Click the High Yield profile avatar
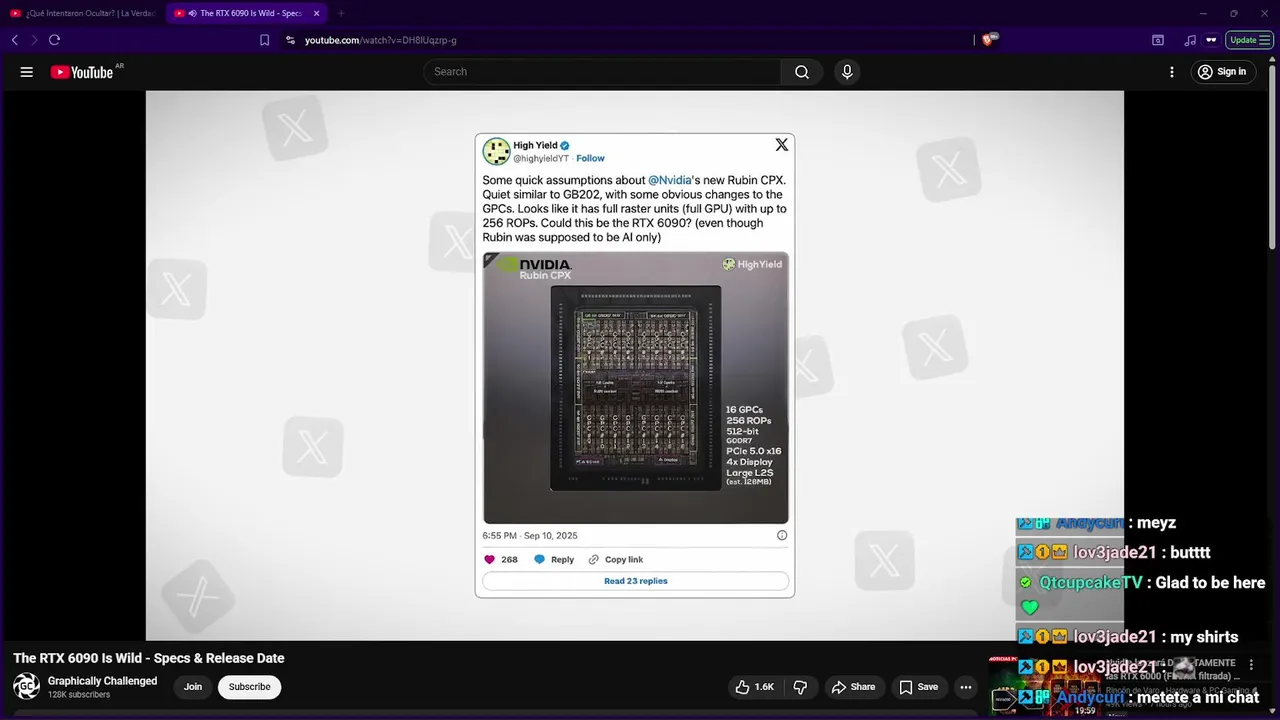This screenshot has width=1280, height=720. tap(496, 151)
